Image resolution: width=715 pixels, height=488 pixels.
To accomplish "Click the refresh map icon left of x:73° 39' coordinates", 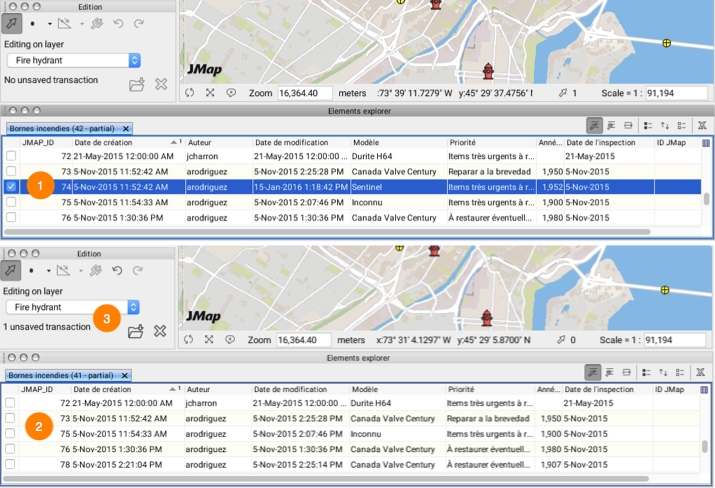I will click(x=189, y=92).
